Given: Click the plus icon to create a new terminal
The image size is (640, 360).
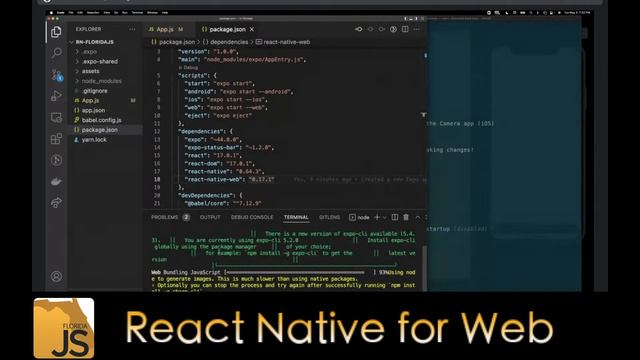Looking at the screenshot, I should point(377,218).
